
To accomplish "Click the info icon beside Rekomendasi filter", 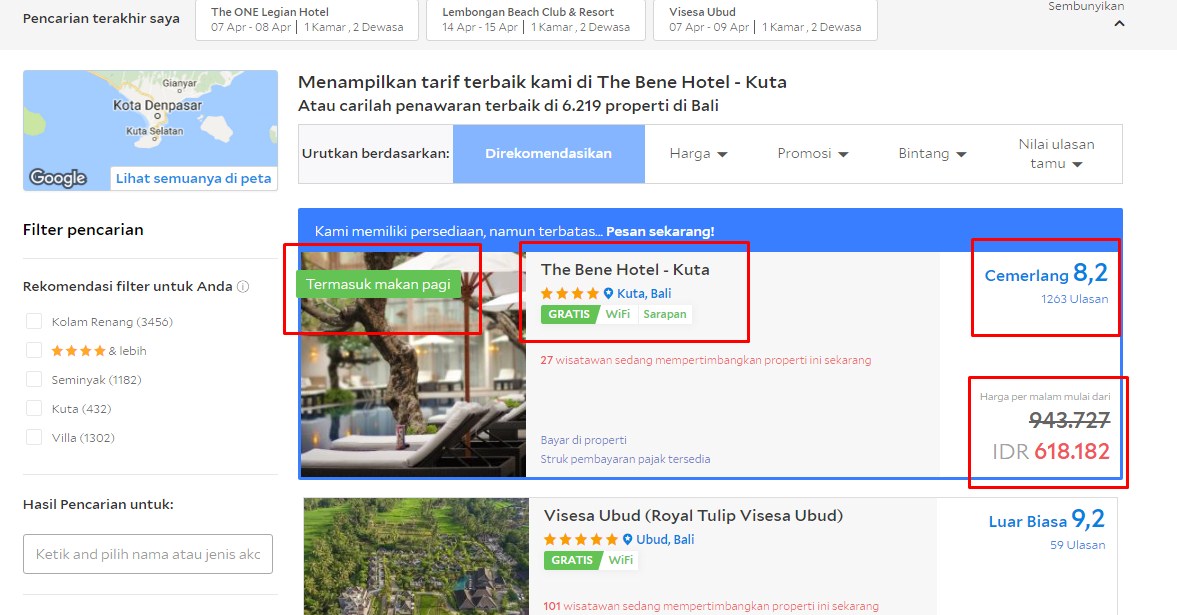I will [242, 287].
